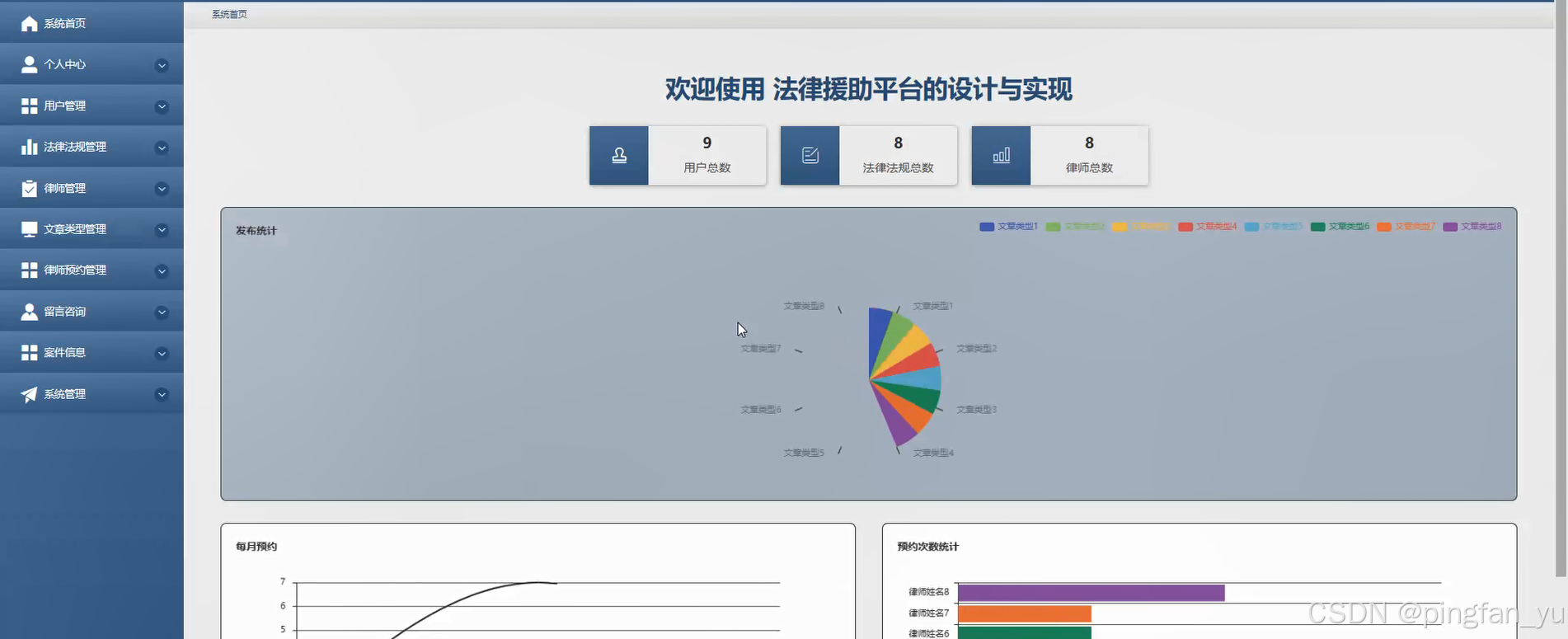Image resolution: width=1568 pixels, height=639 pixels.
Task: Click the clipboard check icon for 律师管理
Action: click(x=29, y=188)
